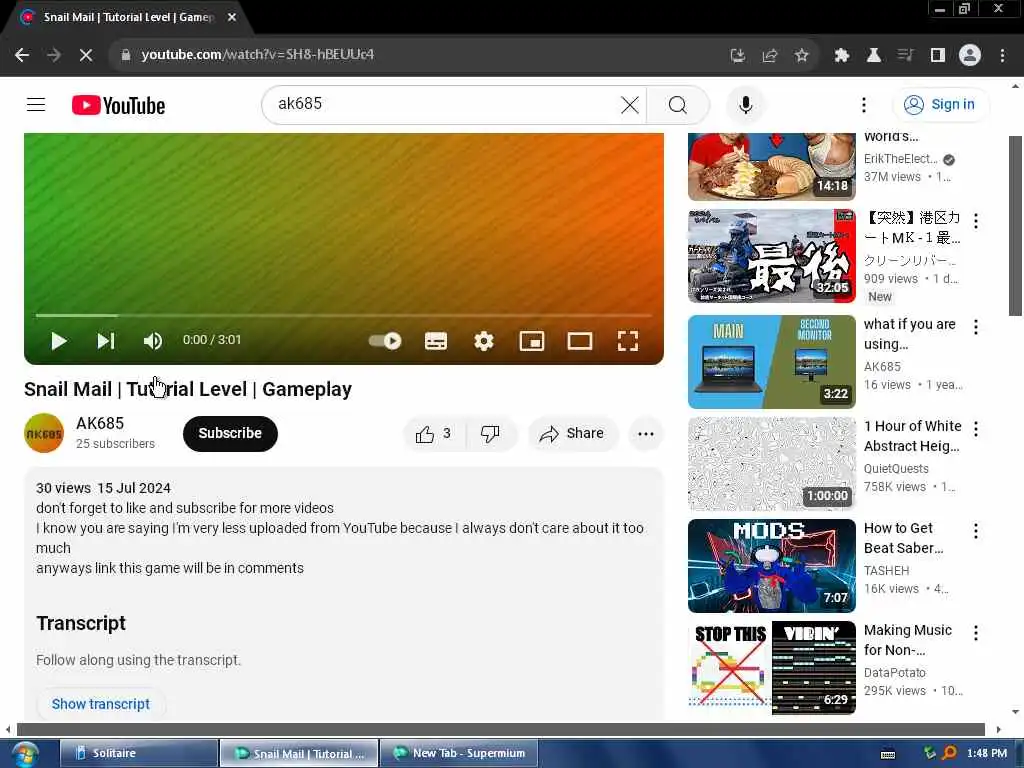Screen dimensions: 1024x768
Task: Enter full screen mode
Action: pos(628,341)
